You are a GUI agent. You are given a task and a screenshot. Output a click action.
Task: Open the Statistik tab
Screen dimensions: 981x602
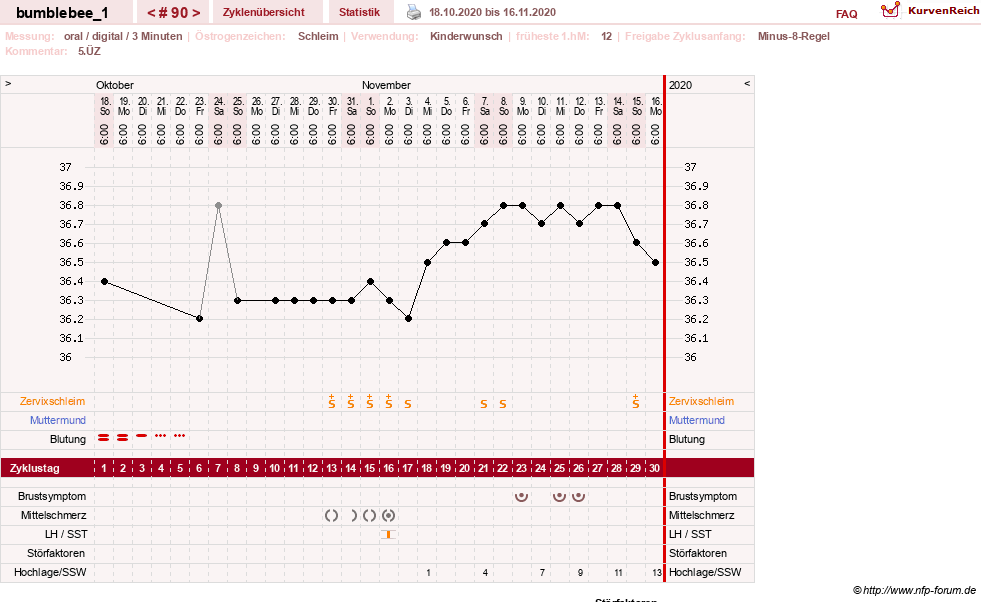click(x=359, y=12)
